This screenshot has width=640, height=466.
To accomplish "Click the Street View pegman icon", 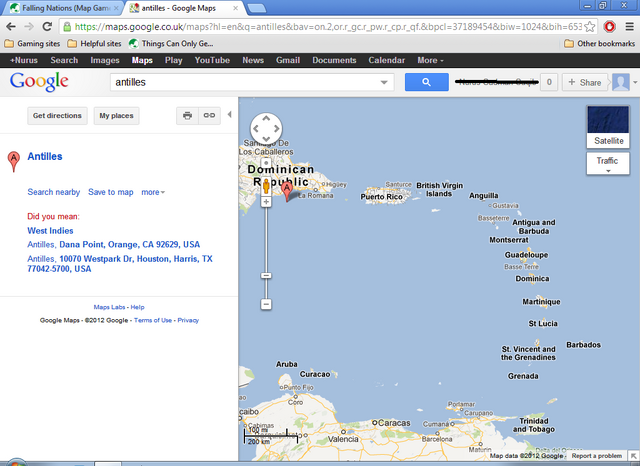I will (266, 186).
